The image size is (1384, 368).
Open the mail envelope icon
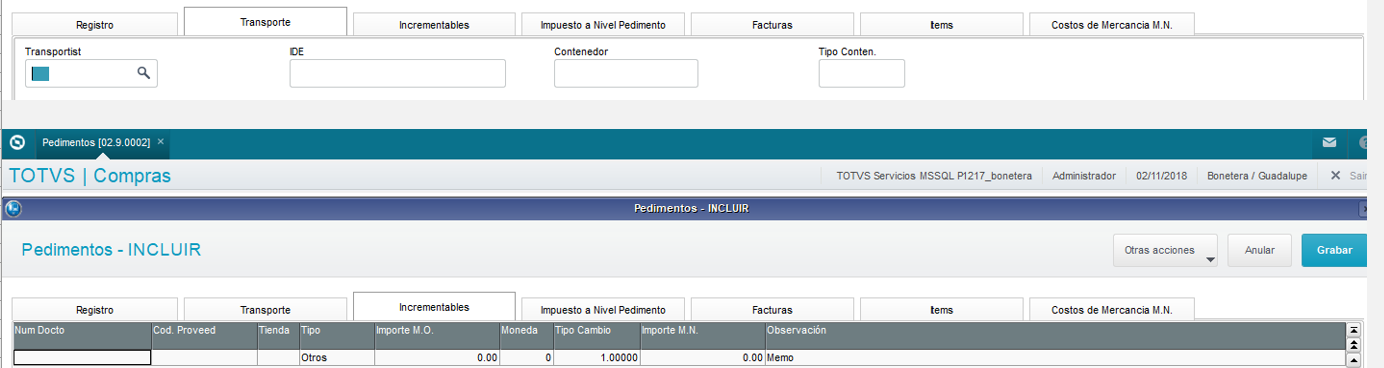(x=1329, y=143)
